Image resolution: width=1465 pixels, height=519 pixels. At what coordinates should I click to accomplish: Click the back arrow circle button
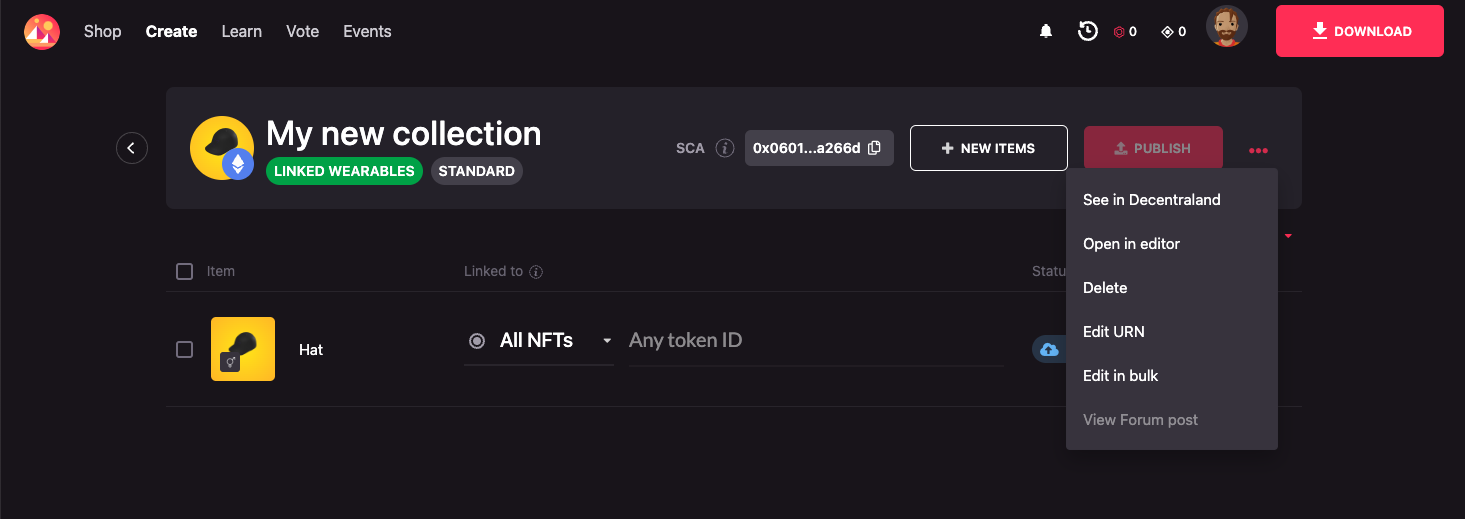[x=132, y=148]
